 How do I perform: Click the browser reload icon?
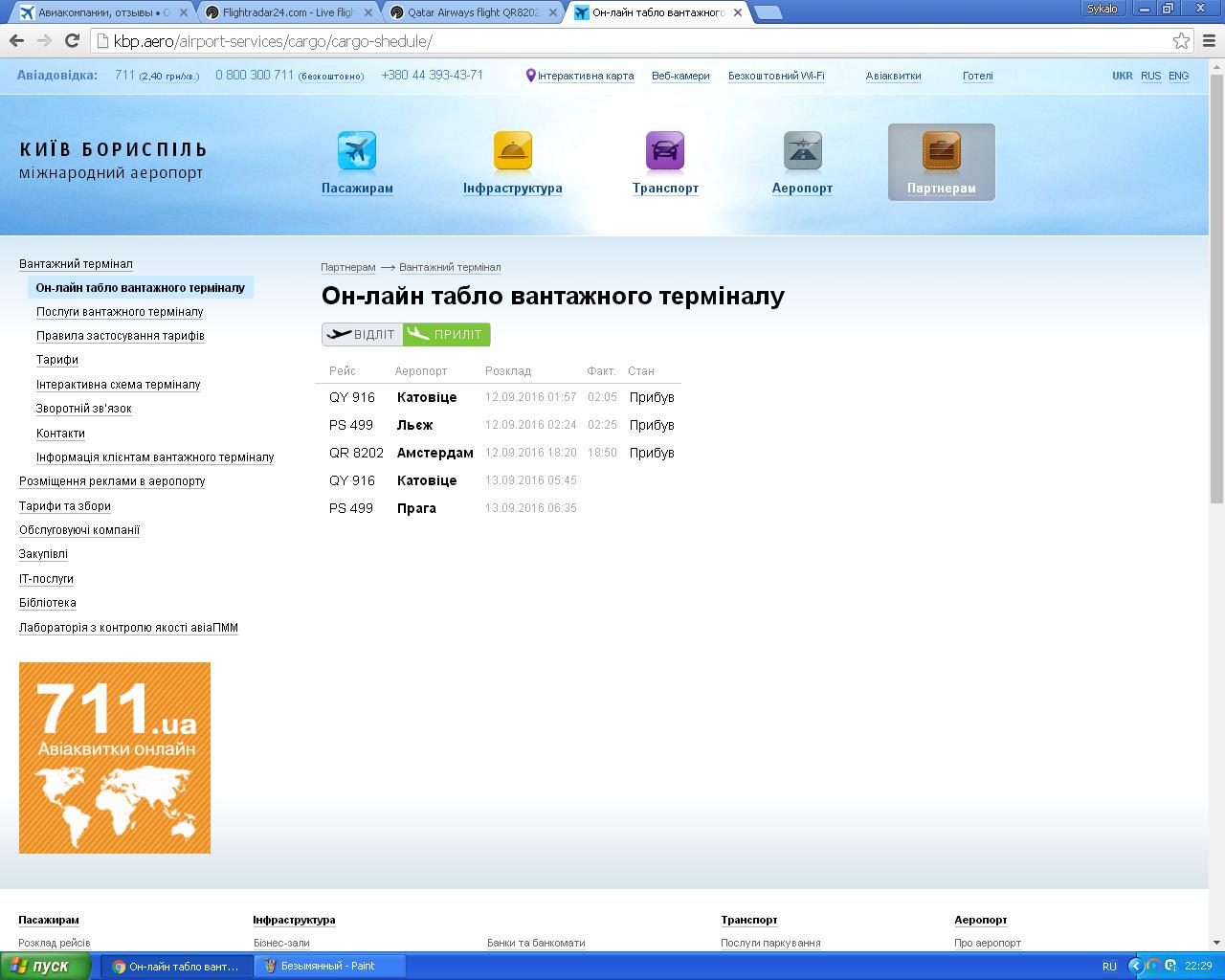pyautogui.click(x=72, y=41)
